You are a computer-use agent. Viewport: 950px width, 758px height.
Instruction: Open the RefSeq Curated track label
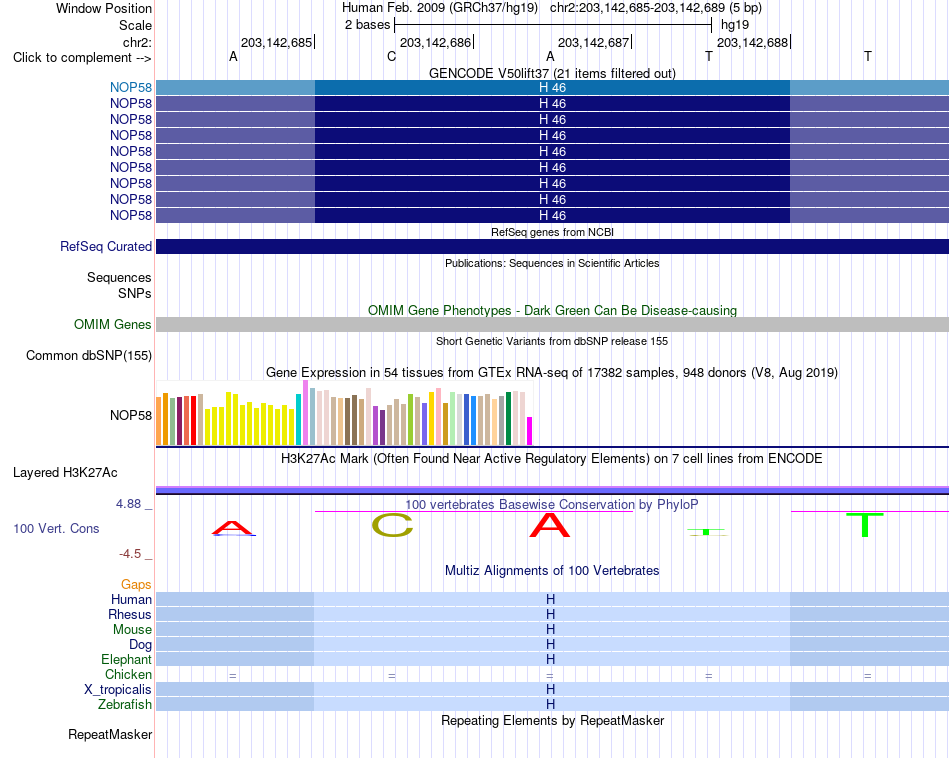(105, 247)
